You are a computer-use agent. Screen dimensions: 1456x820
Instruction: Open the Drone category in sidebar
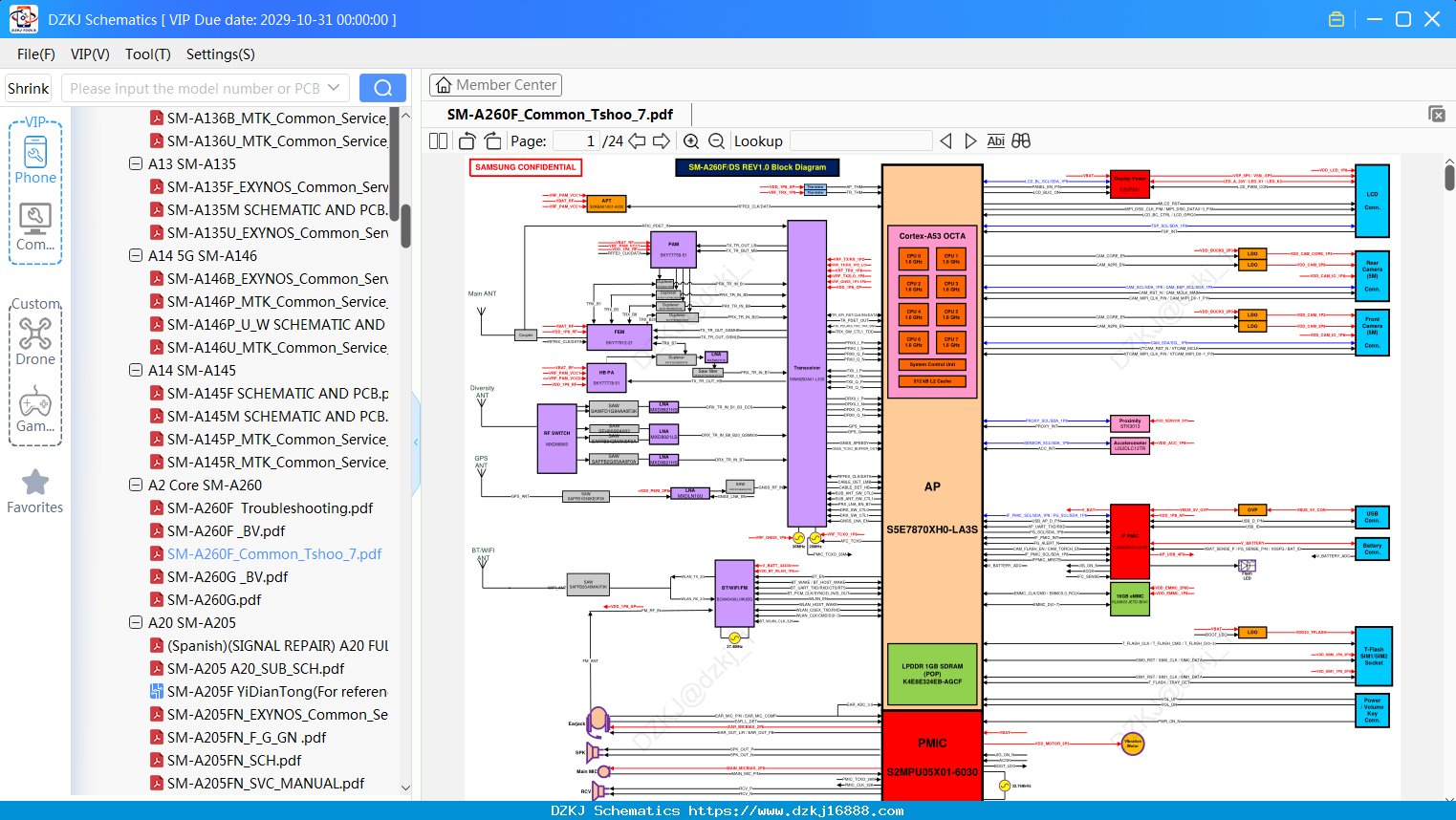pos(35,341)
